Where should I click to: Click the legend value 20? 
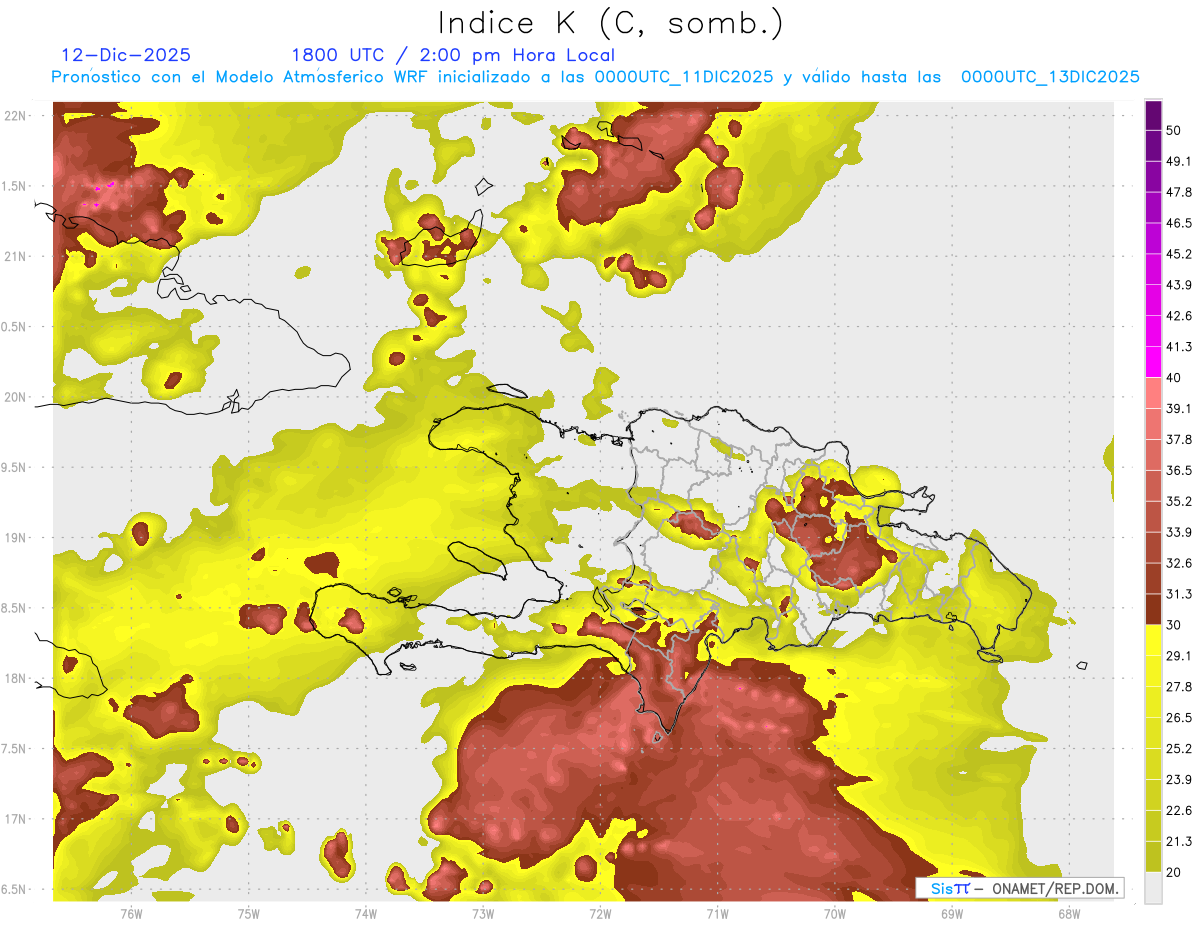[1174, 872]
